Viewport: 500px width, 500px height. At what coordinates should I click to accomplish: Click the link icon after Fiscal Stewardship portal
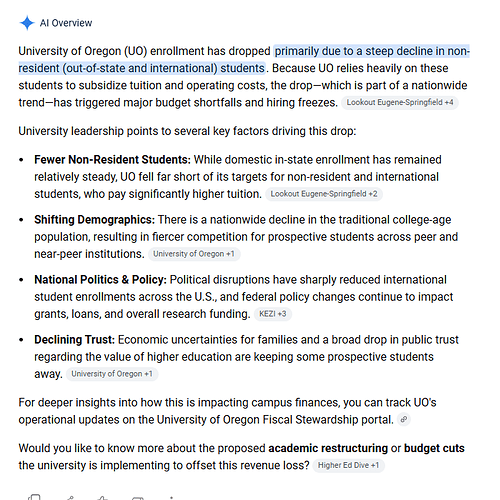[404, 419]
